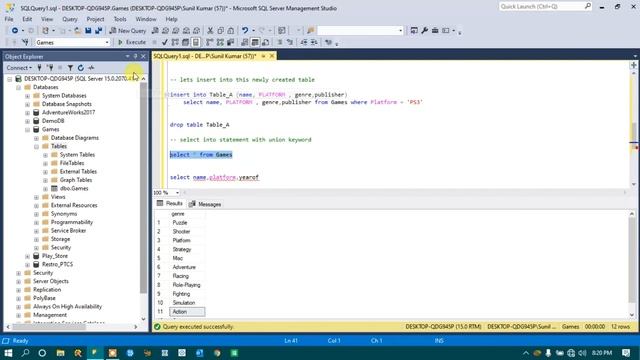
Task: Expand the top-level Security folder
Action: click(18, 273)
